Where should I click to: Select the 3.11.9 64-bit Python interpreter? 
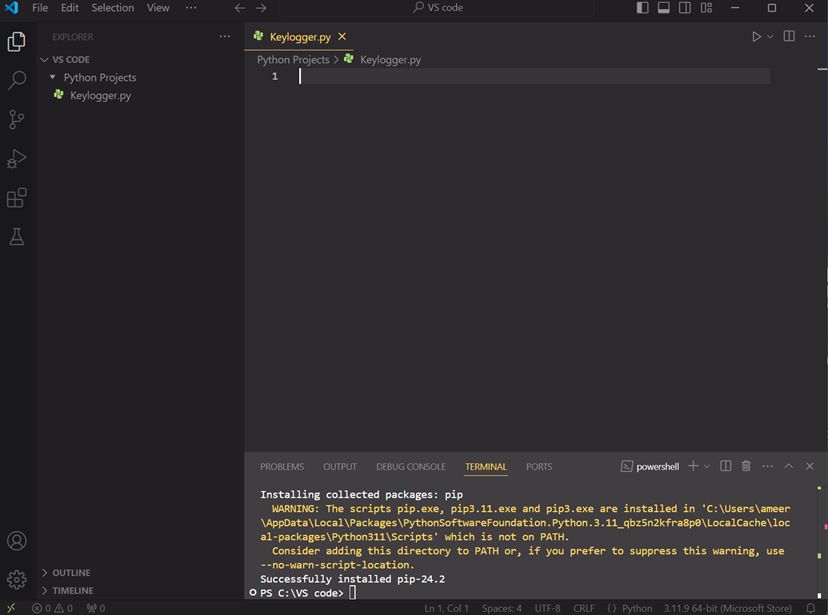[728, 608]
